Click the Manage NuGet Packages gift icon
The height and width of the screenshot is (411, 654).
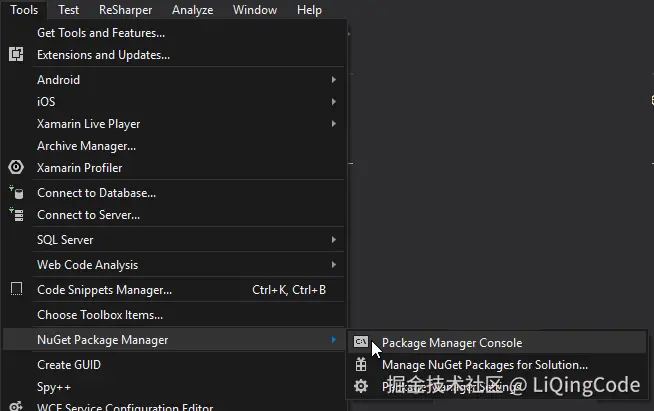(x=361, y=364)
